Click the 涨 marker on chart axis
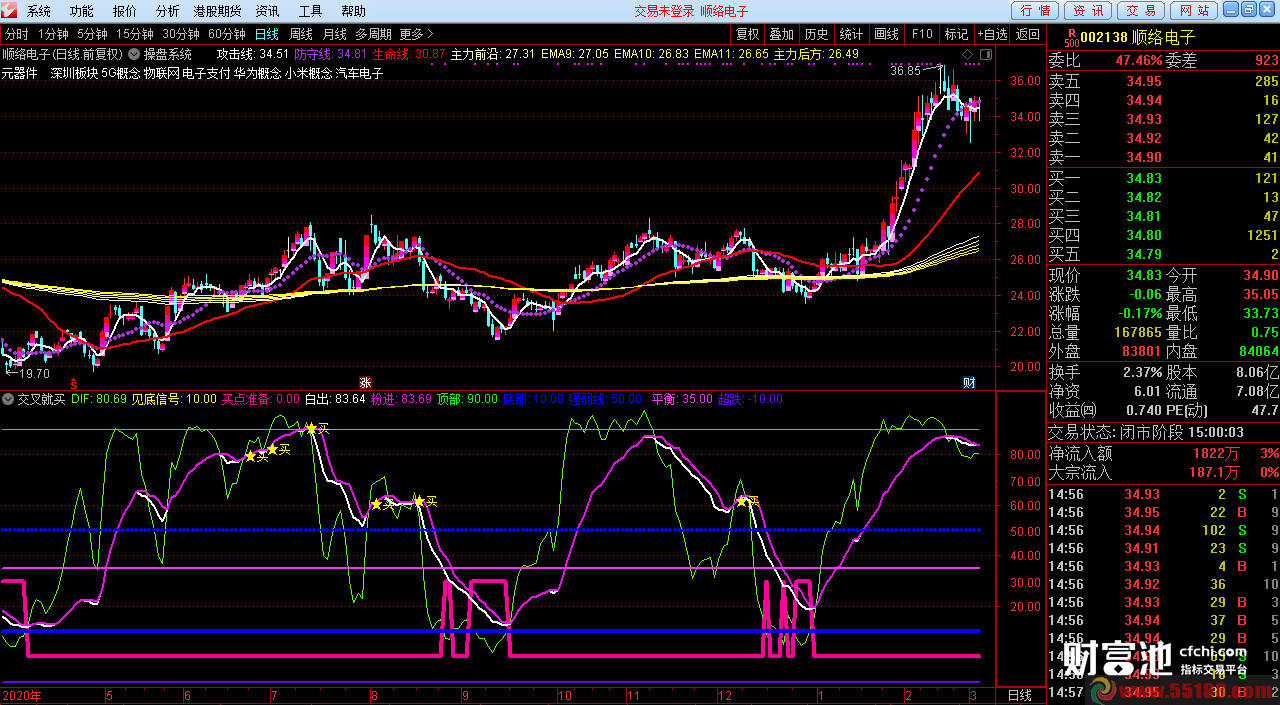The height and width of the screenshot is (705, 1280). pyautogui.click(x=365, y=383)
